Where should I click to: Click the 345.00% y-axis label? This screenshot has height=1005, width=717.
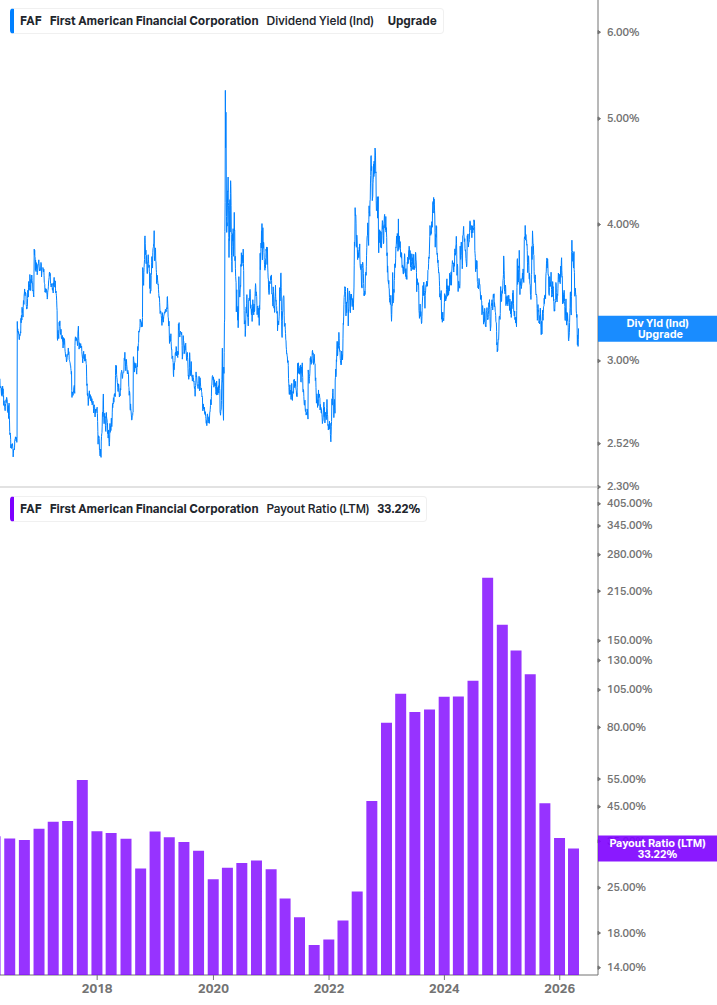coord(629,526)
